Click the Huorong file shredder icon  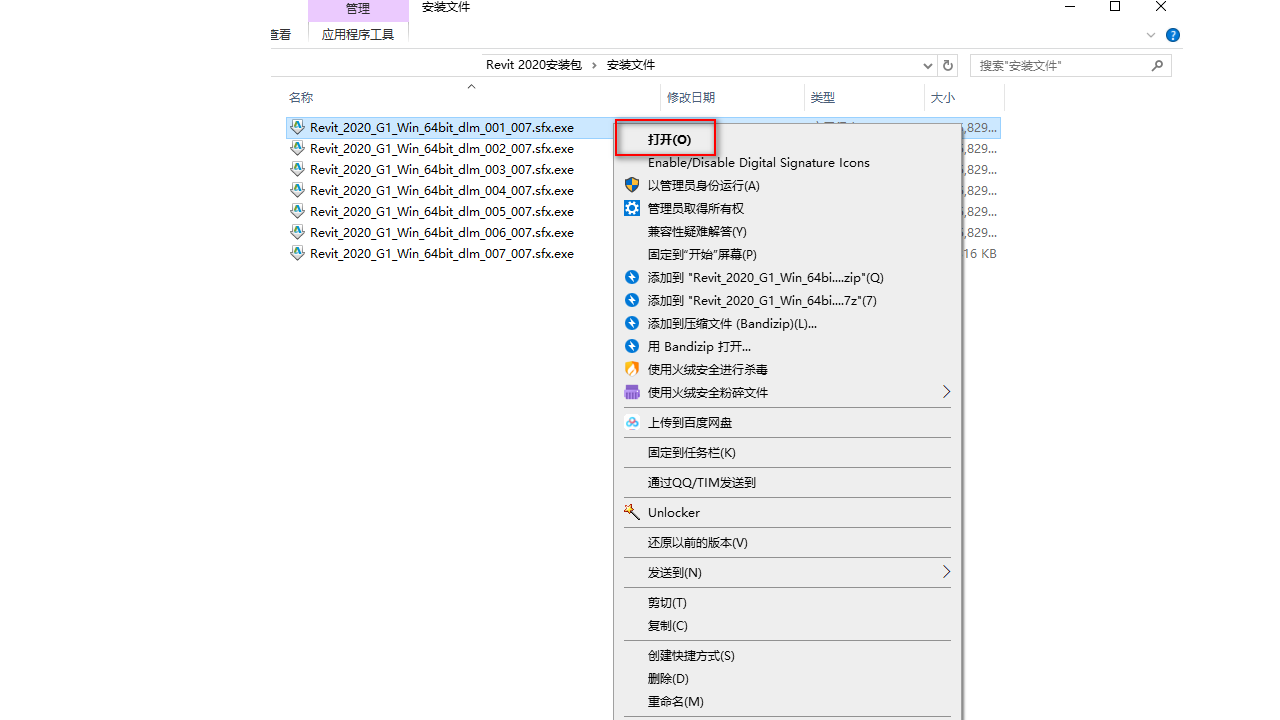[x=632, y=392]
